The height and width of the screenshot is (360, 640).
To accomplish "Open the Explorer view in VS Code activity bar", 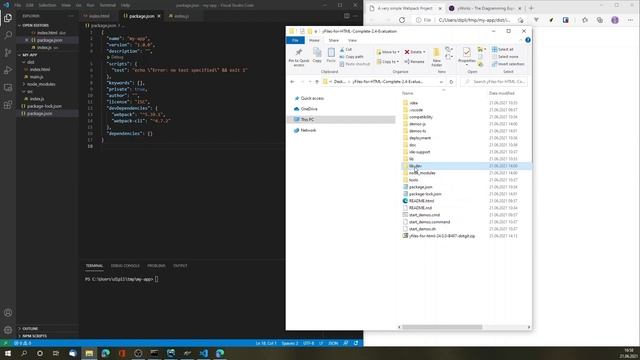I will [8, 18].
